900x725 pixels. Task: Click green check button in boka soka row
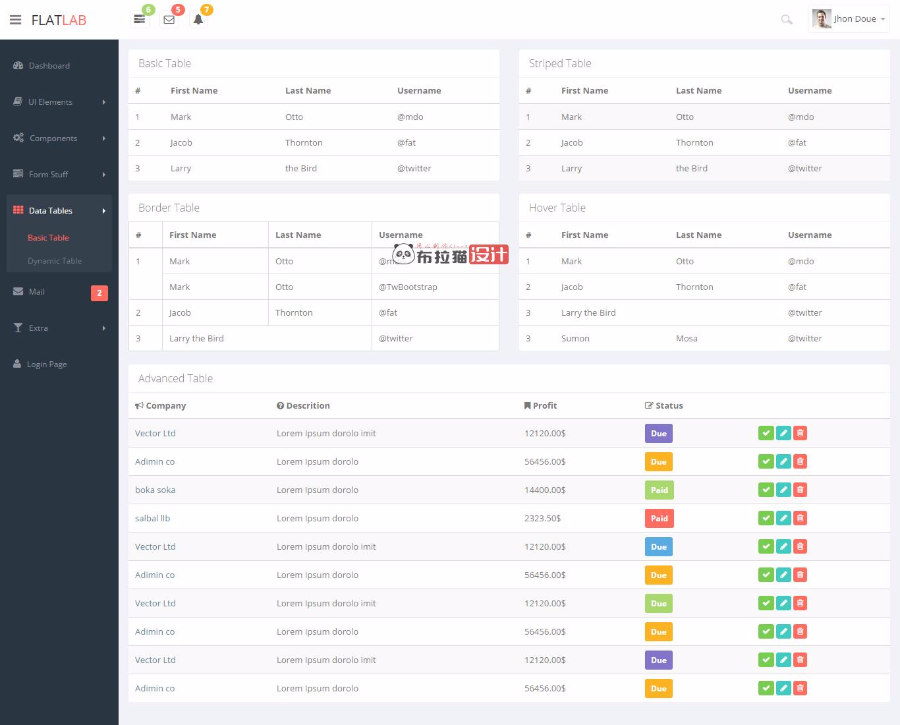coord(766,490)
